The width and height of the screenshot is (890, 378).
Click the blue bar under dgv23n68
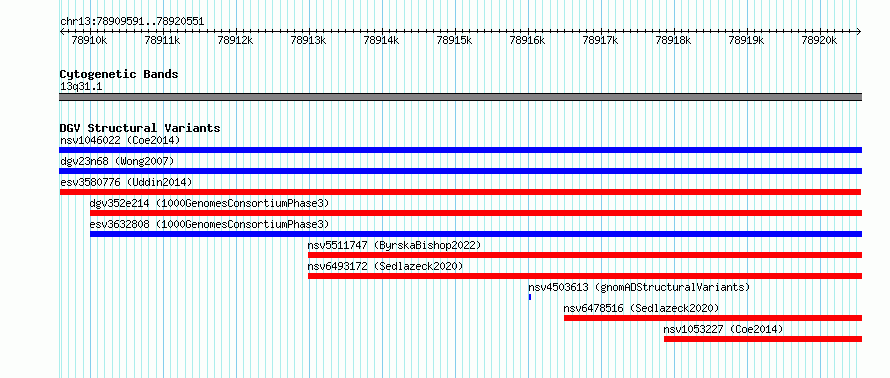coord(460,171)
